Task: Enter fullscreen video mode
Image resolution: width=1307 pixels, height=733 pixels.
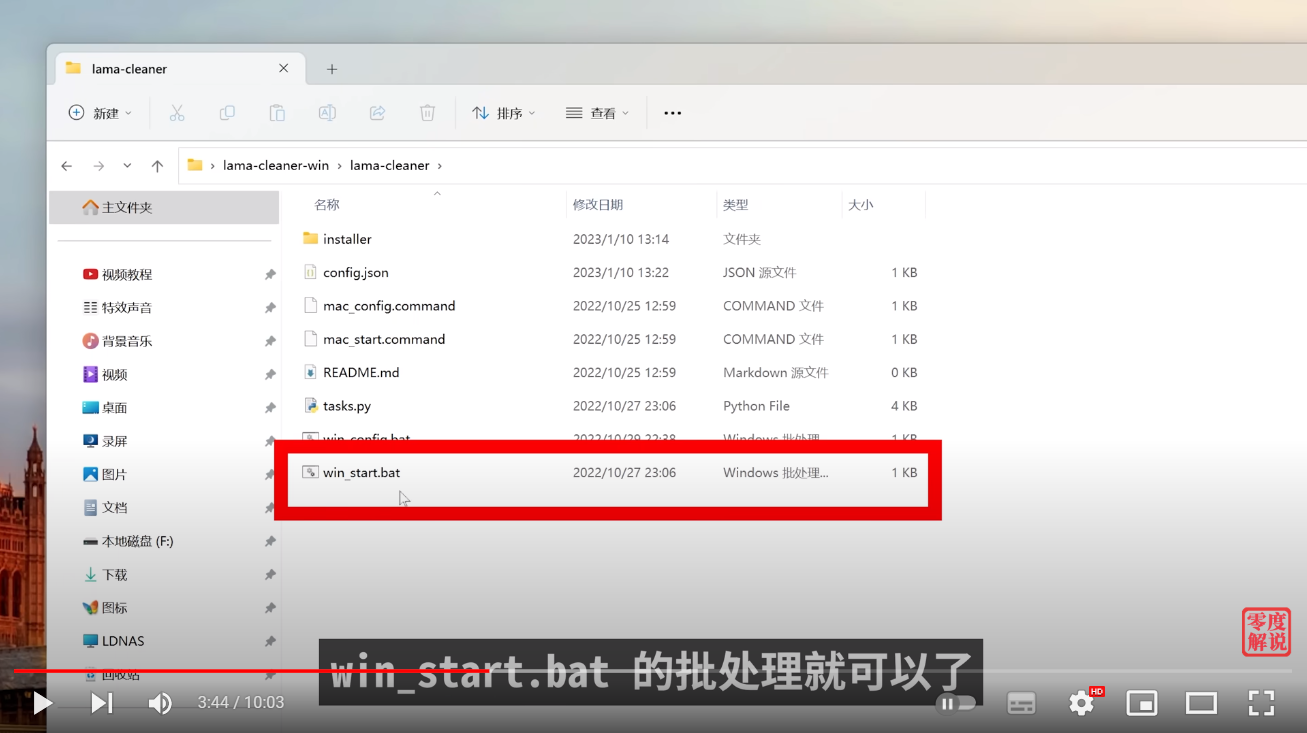Action: [1262, 703]
